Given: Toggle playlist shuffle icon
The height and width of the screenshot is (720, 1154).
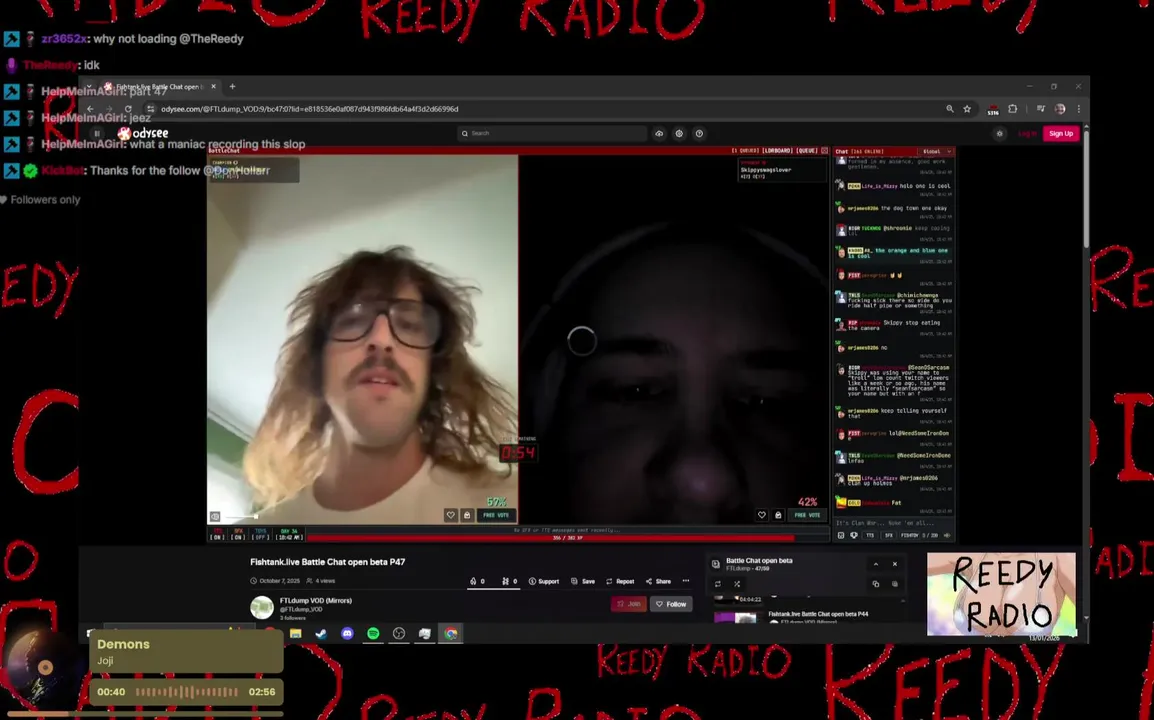Looking at the screenshot, I should (x=737, y=584).
